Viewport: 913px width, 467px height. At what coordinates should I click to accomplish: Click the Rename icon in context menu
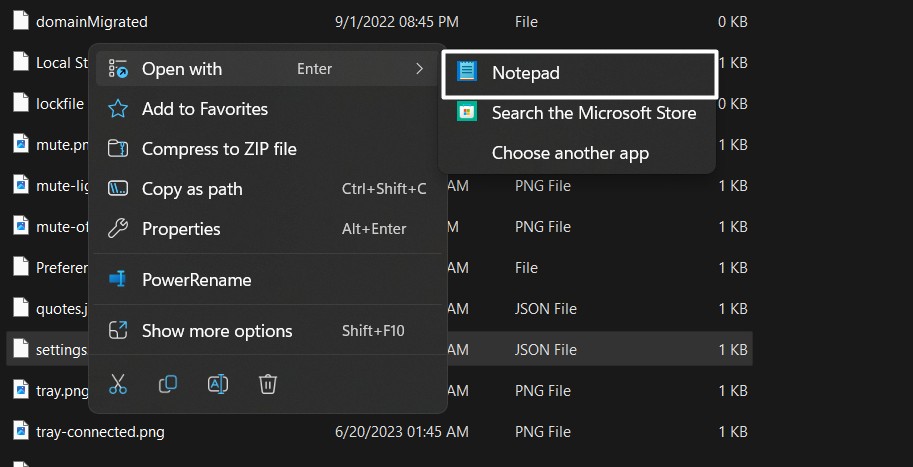(x=217, y=384)
